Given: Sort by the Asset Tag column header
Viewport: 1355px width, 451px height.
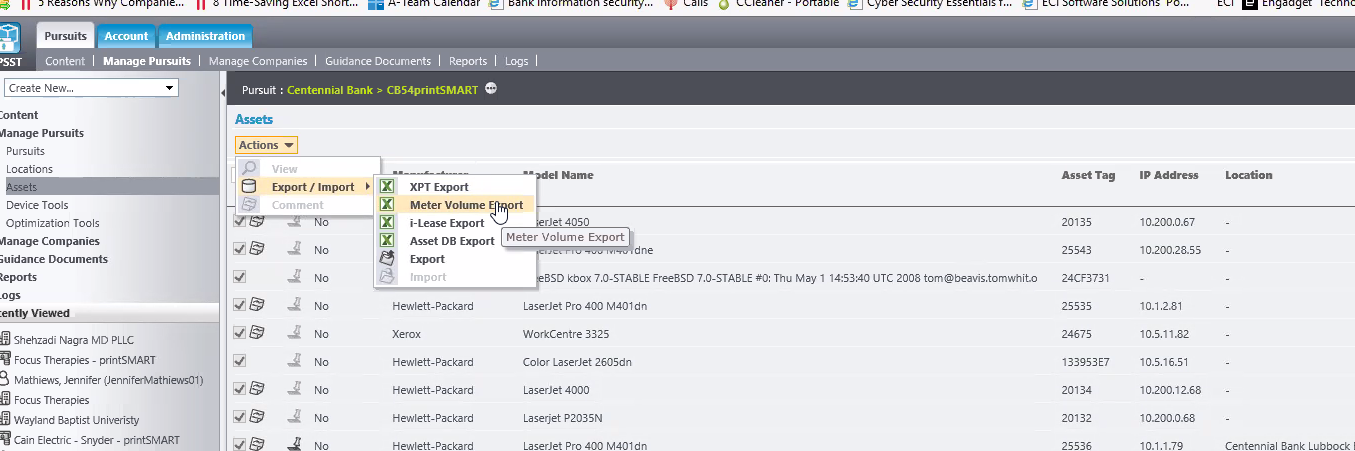Looking at the screenshot, I should pyautogui.click(x=1088, y=175).
